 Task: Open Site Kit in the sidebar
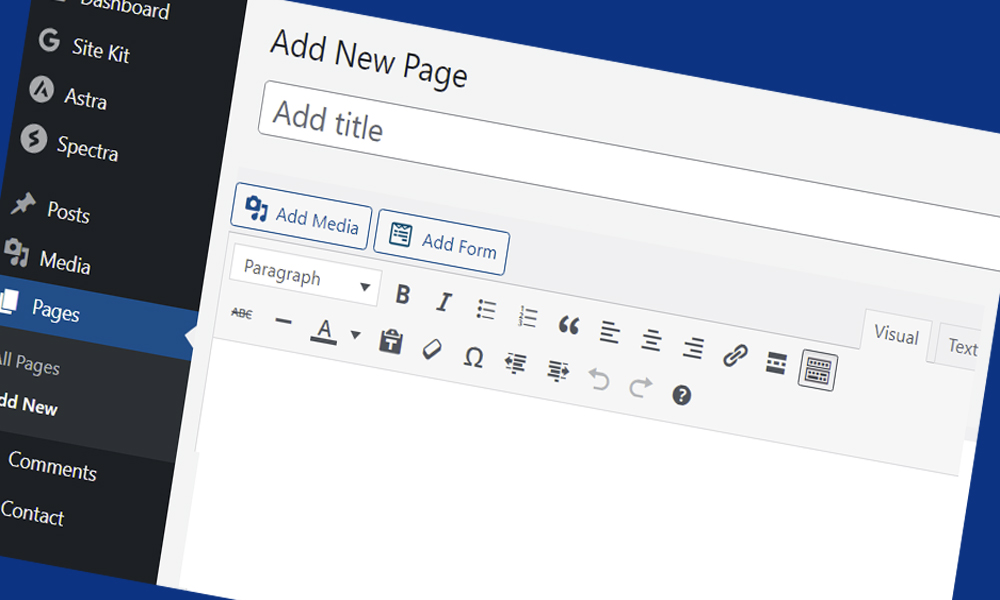101,51
